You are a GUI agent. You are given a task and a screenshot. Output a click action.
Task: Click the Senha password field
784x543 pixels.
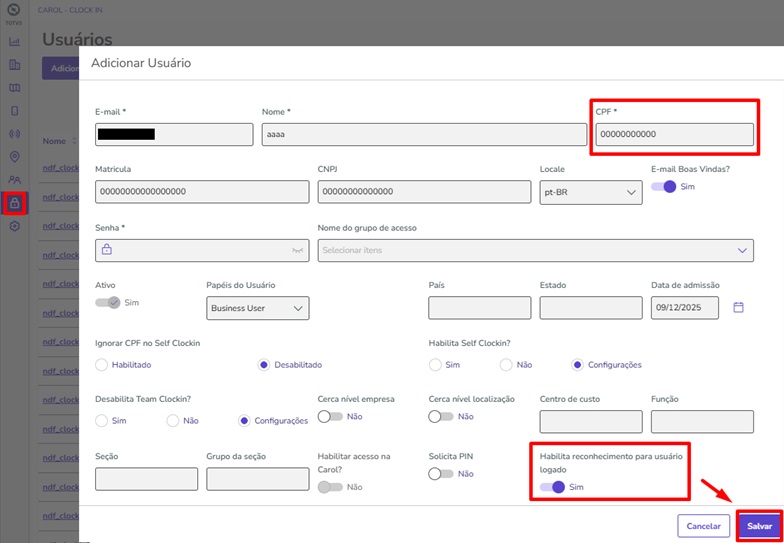202,250
